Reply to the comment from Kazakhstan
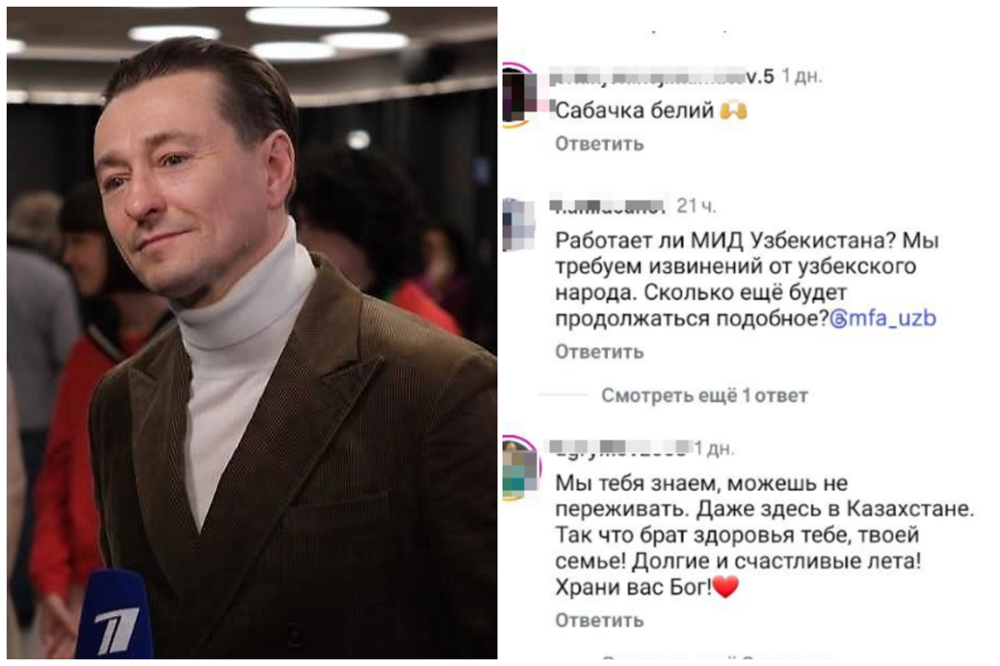1000x666 pixels. [x=599, y=620]
